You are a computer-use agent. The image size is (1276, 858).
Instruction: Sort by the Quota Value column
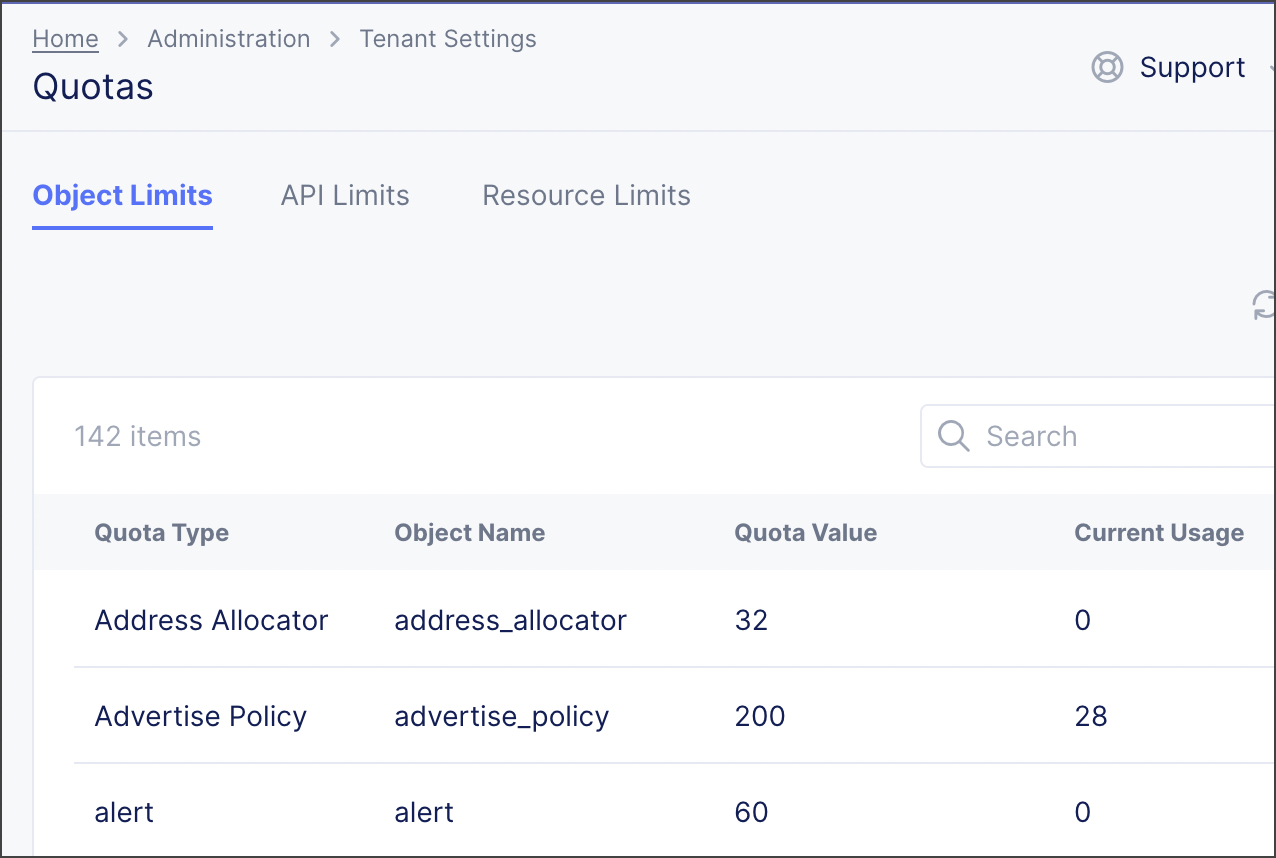coord(805,532)
